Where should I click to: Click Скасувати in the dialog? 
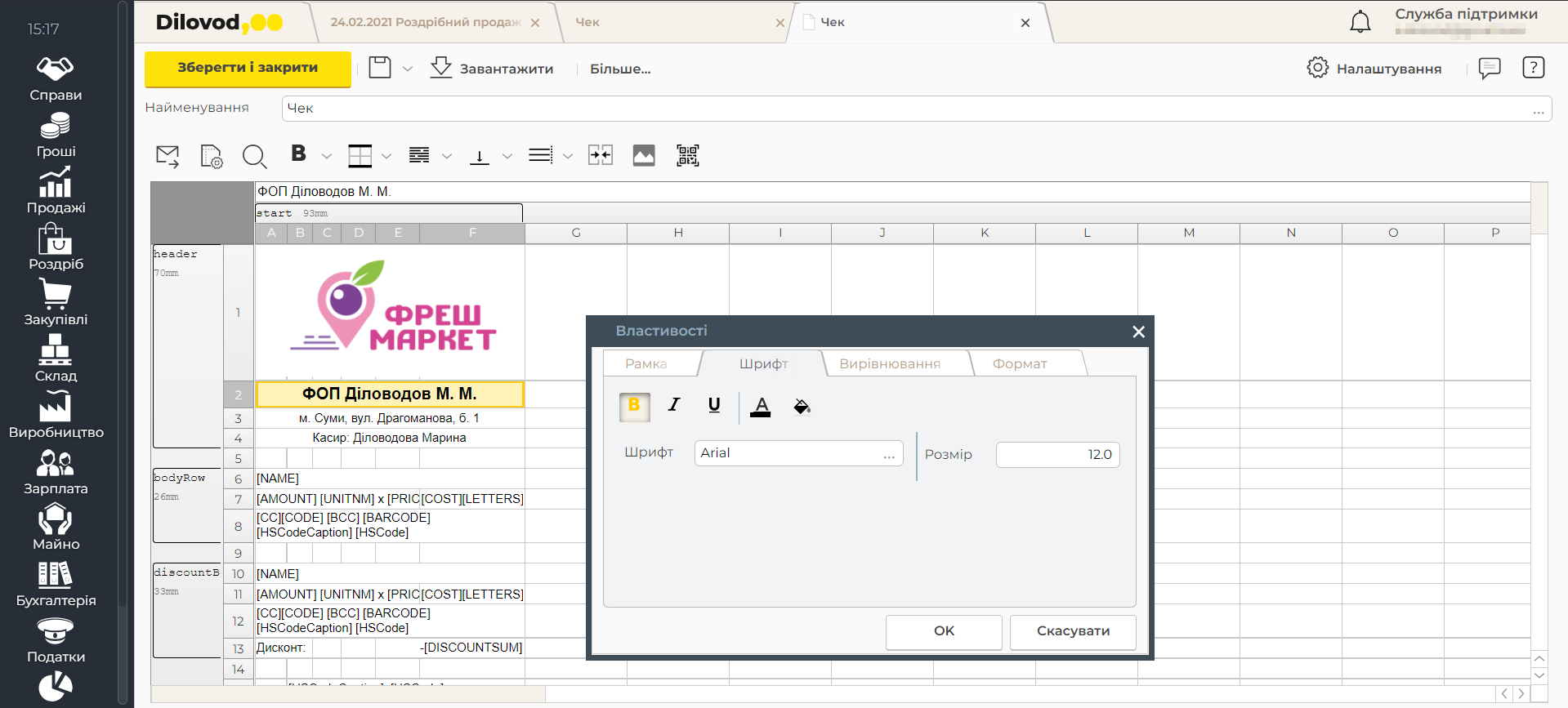point(1072,631)
